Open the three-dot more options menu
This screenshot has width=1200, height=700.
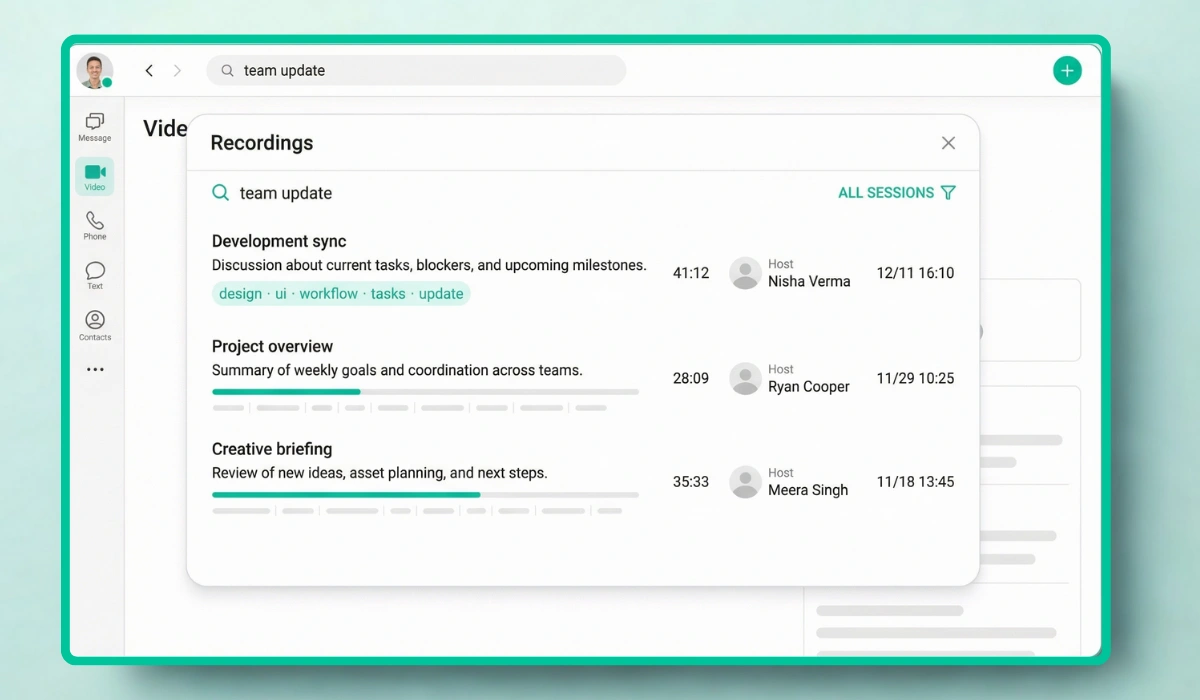[x=95, y=369]
